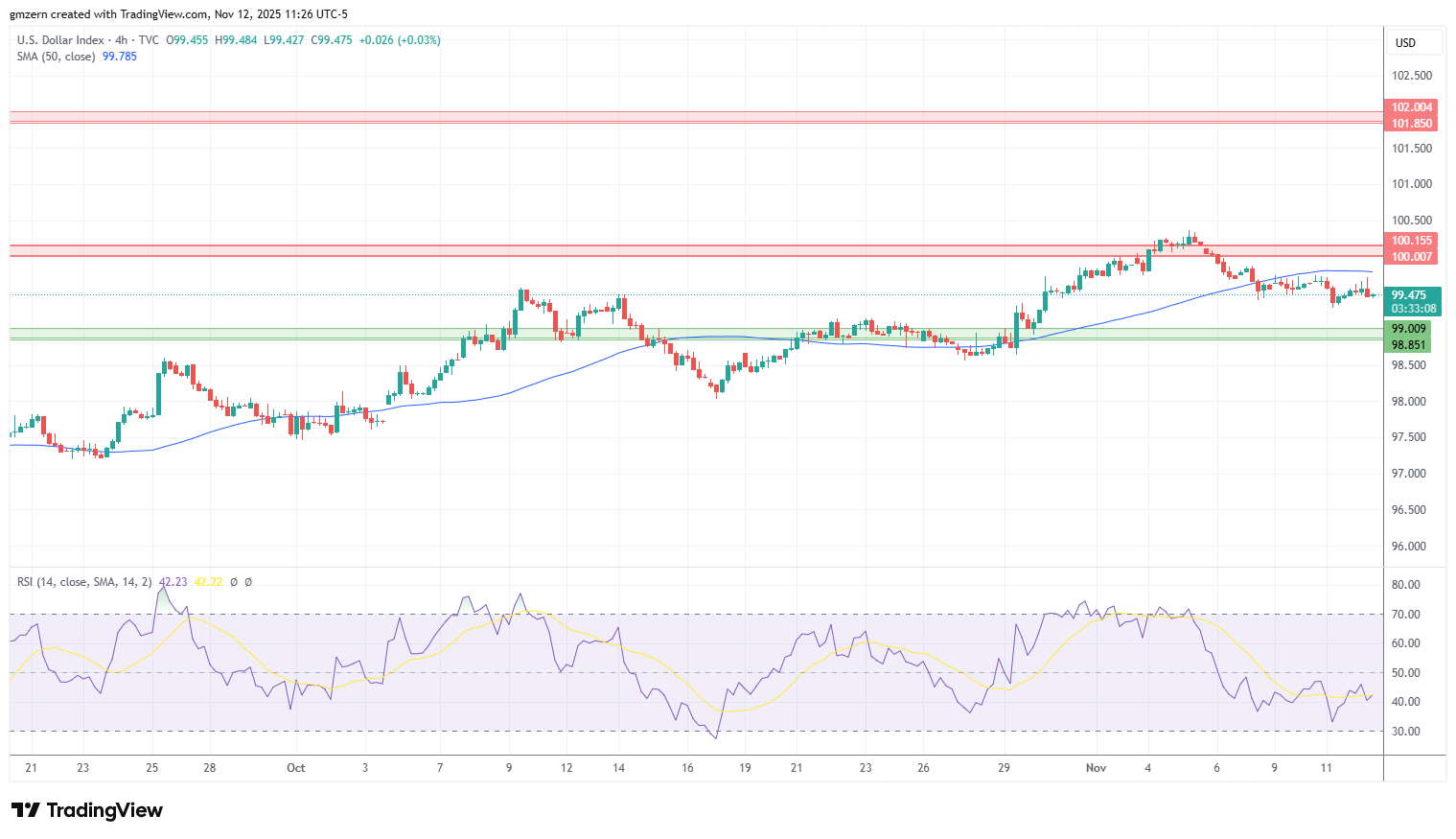
Task: Click the 100.155 resistance price label
Action: pos(1412,241)
